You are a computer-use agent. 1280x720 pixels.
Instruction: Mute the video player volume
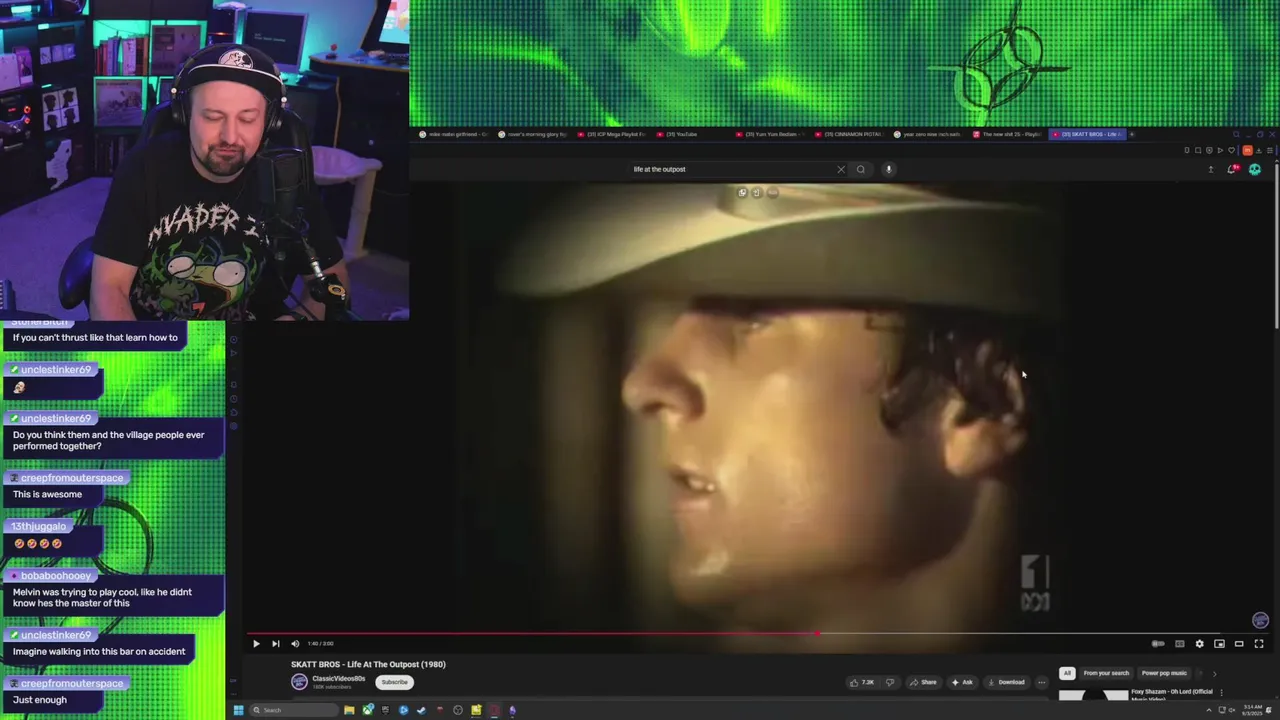point(294,644)
